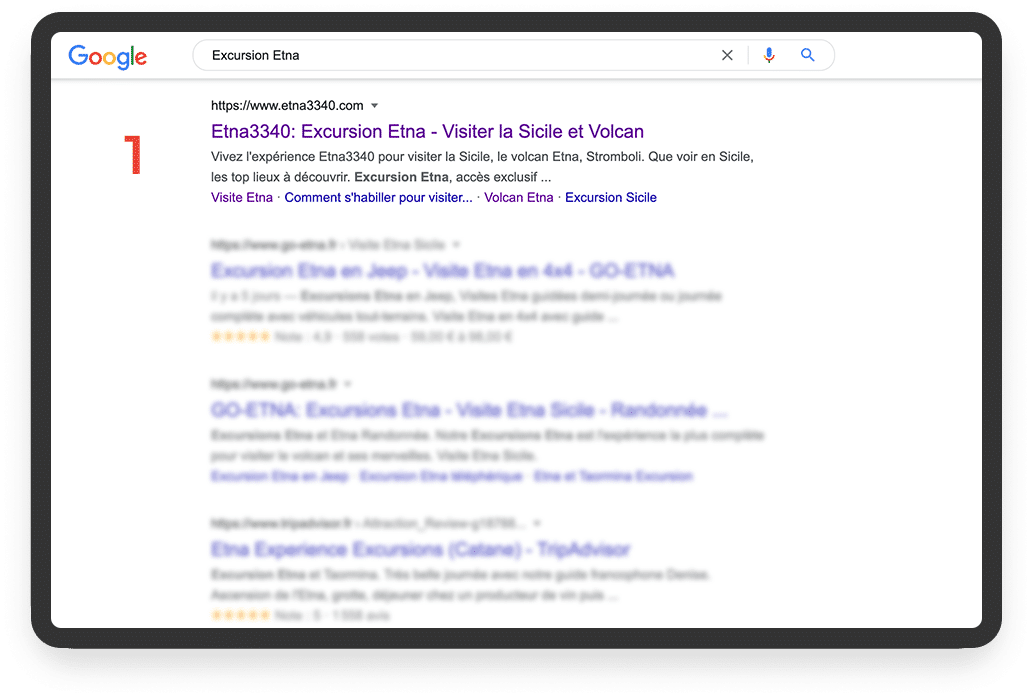Expand dropdown arrow beside third result URL
Image resolution: width=1031 pixels, height=697 pixels.
click(x=348, y=384)
